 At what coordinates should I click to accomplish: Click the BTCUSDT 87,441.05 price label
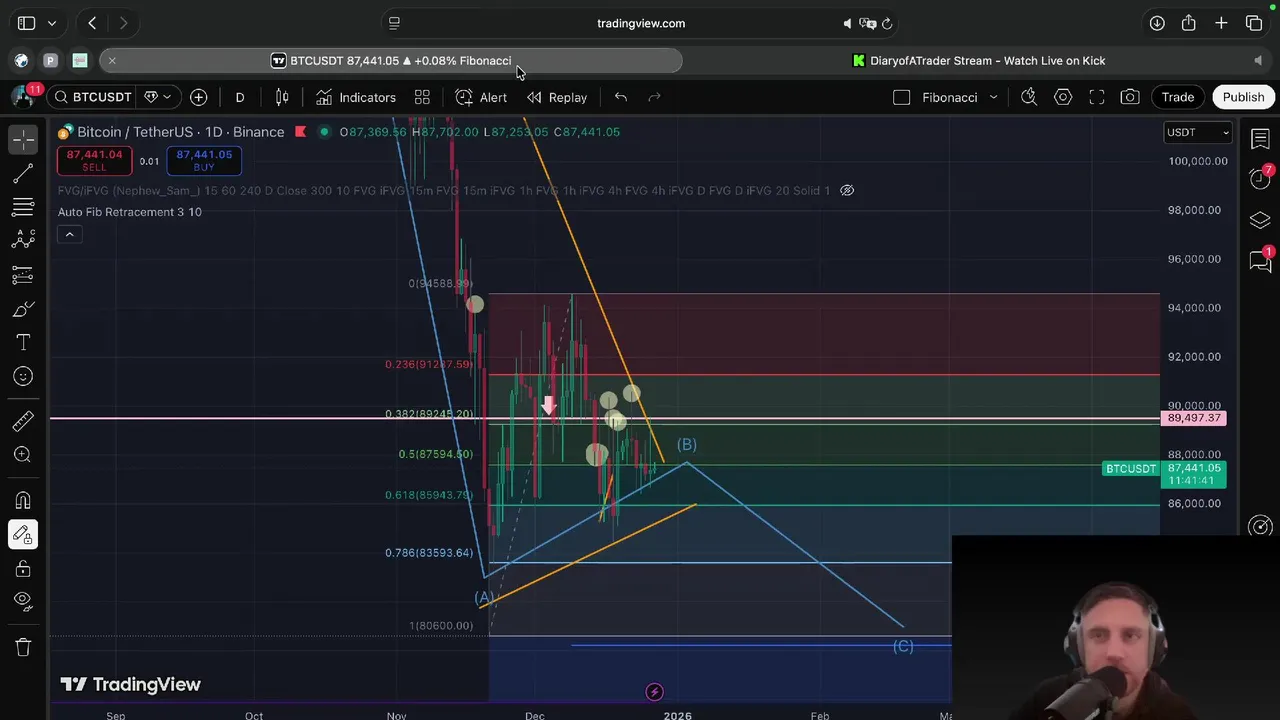point(1164,474)
